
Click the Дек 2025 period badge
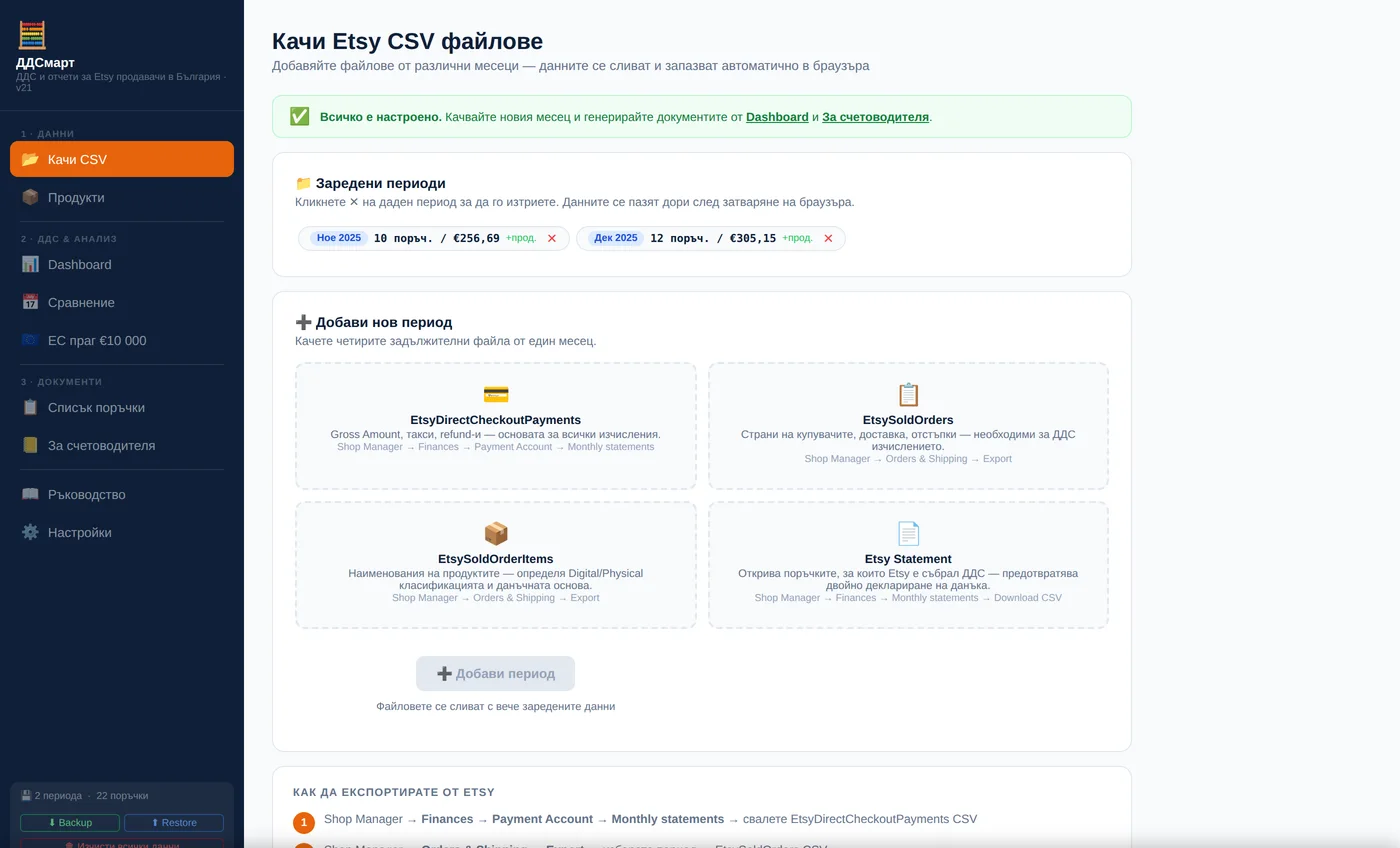coord(616,238)
